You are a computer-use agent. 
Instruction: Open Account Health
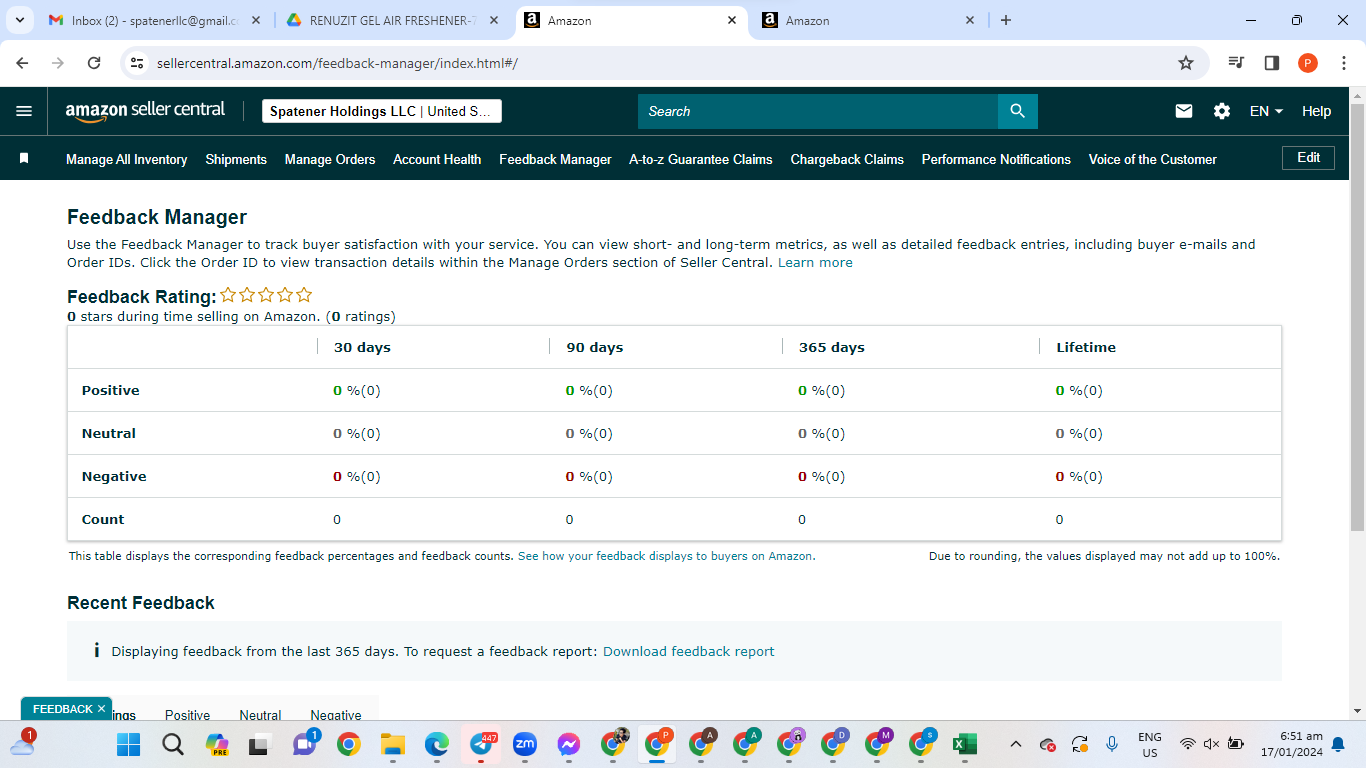437,159
